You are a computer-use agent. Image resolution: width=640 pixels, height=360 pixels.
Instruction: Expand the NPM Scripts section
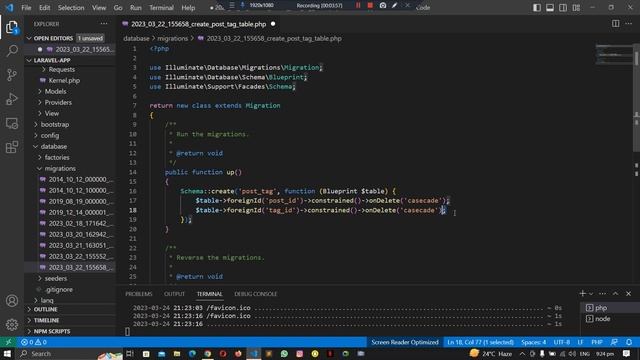coord(70,331)
